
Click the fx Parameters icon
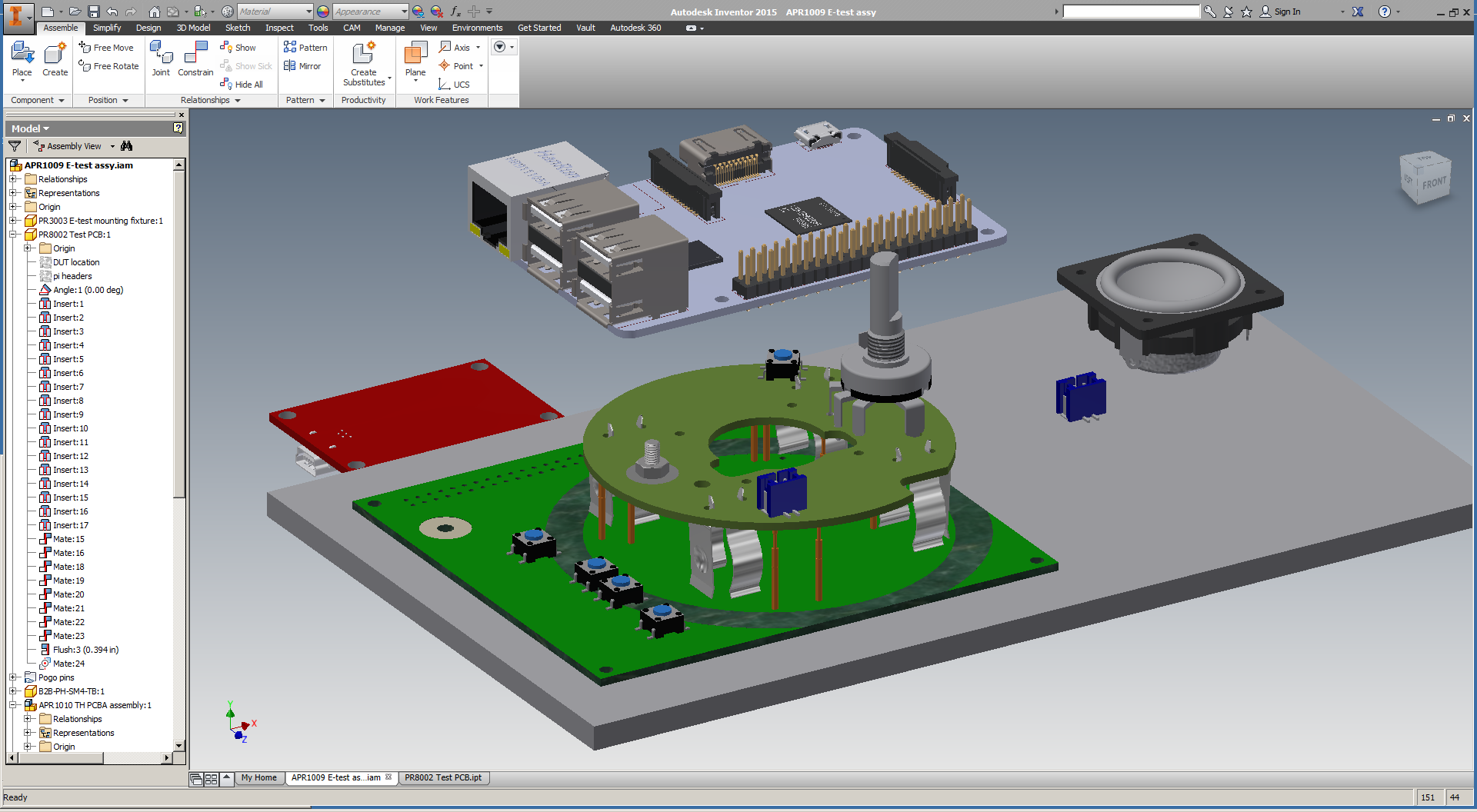click(455, 12)
